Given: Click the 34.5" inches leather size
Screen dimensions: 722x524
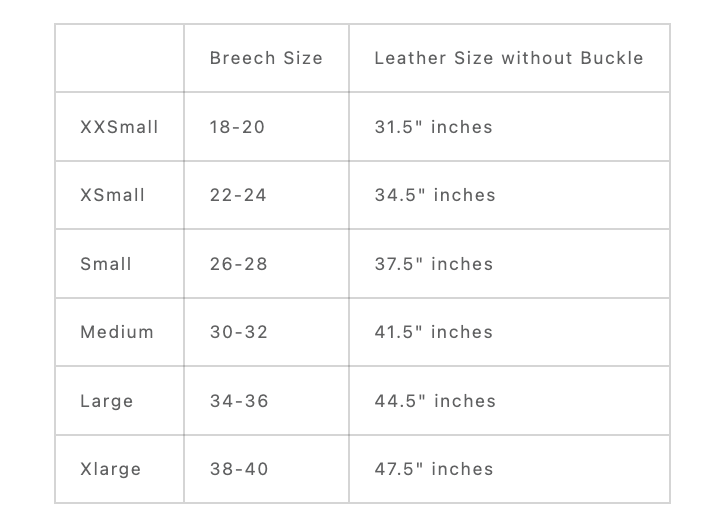Looking at the screenshot, I should click(x=435, y=195).
